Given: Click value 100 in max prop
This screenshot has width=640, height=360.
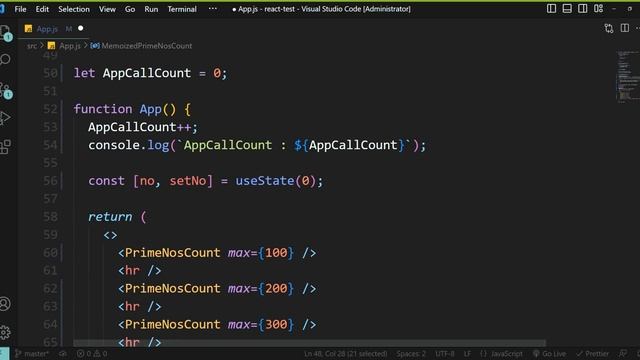Looking at the screenshot, I should pyautogui.click(x=276, y=253).
